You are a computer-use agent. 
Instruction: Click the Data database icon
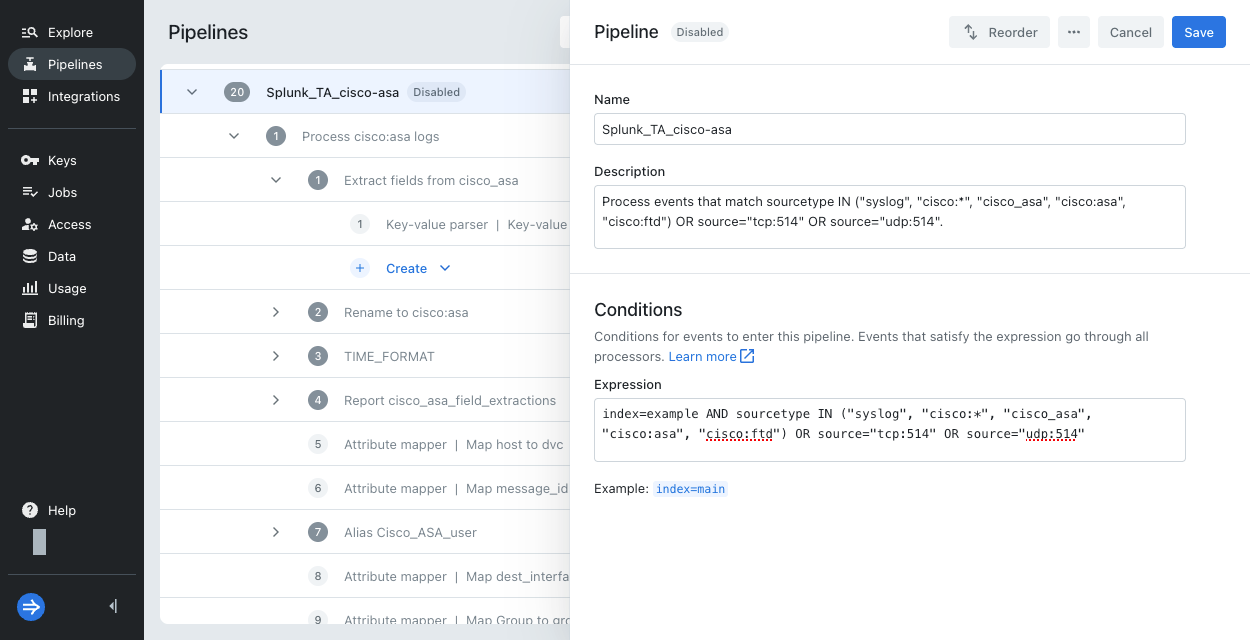[30, 256]
